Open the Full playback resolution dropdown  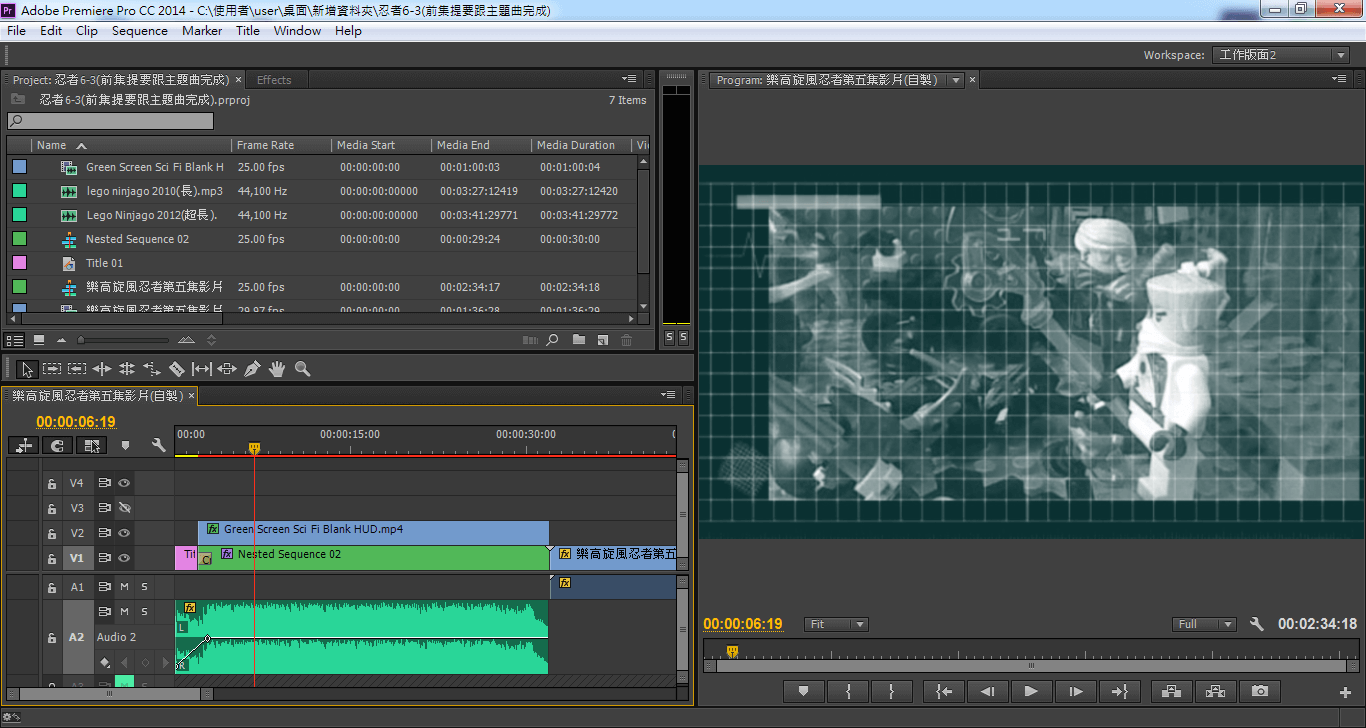coord(1205,624)
